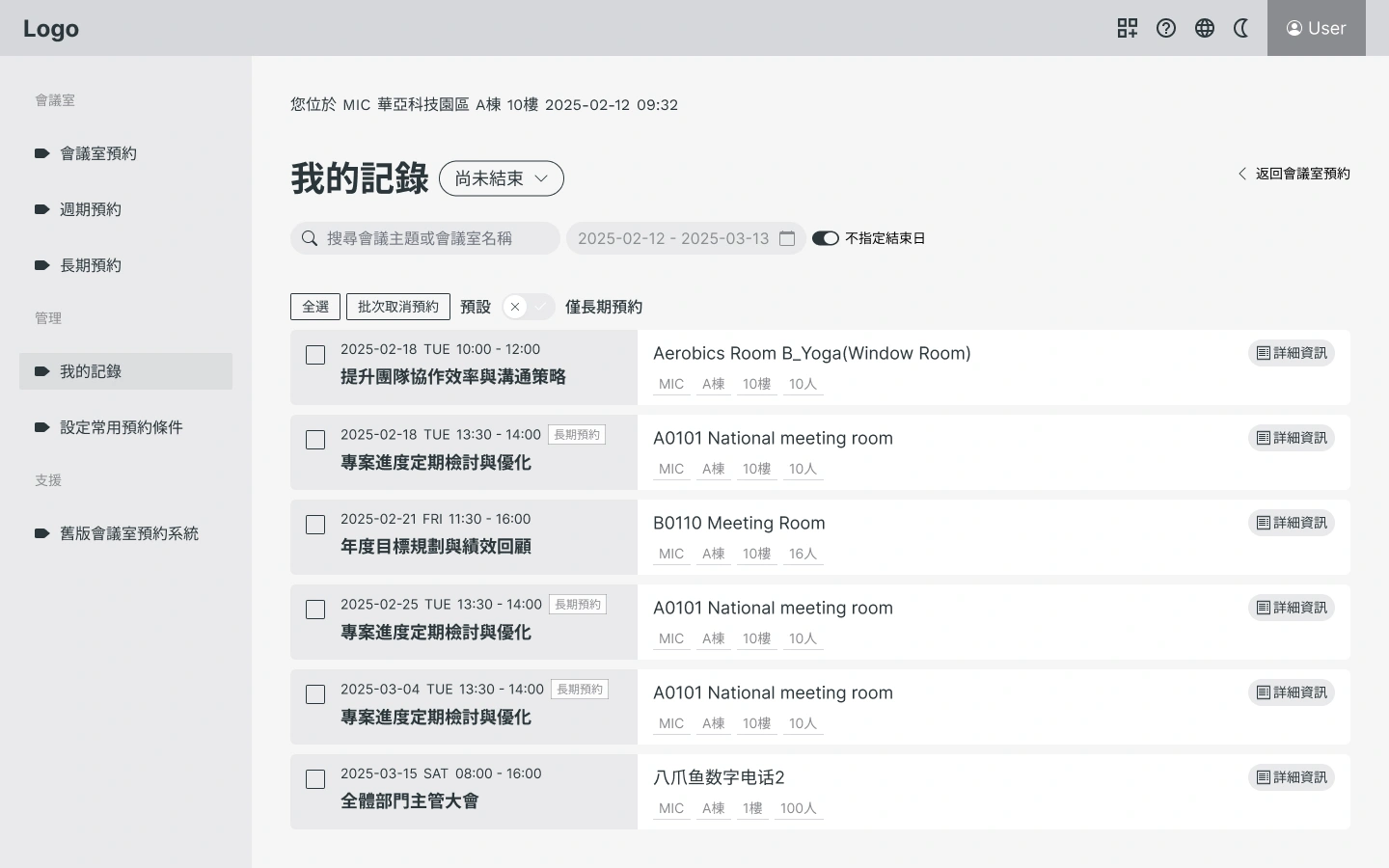Click the 搜尋會議主題或會議室名稱 search field
Screen dimensions: 1389x868
point(434,238)
